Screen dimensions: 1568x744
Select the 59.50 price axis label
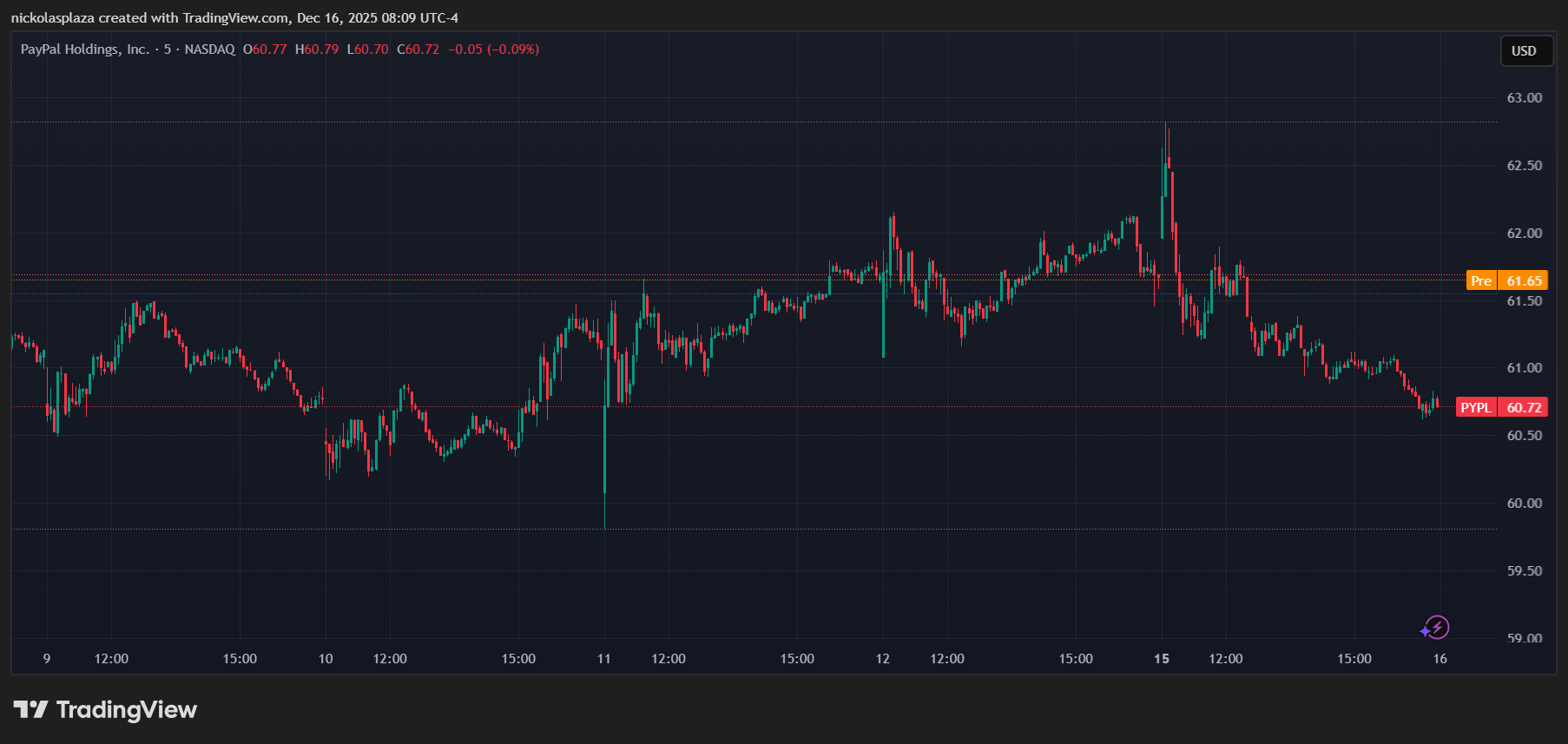click(1524, 571)
